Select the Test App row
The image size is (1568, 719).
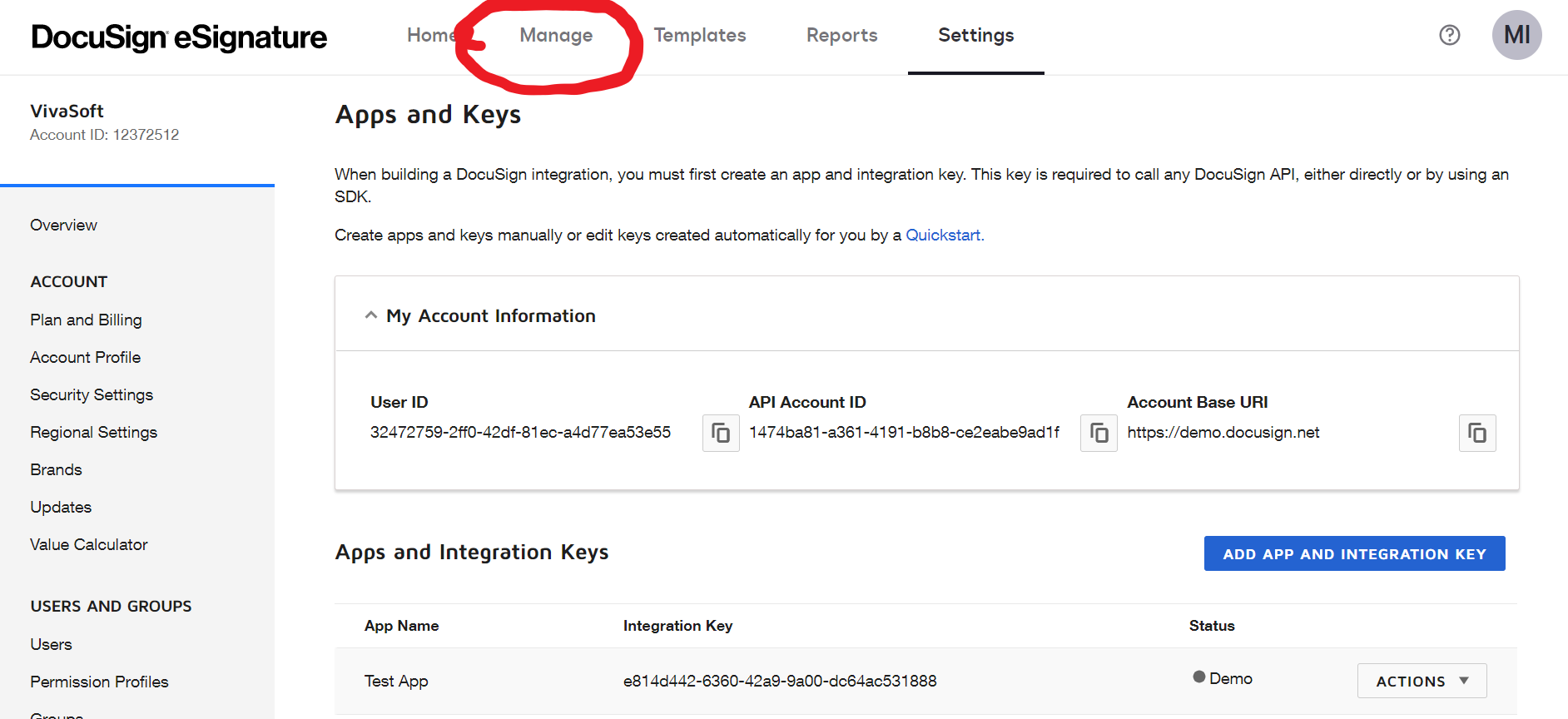click(396, 681)
